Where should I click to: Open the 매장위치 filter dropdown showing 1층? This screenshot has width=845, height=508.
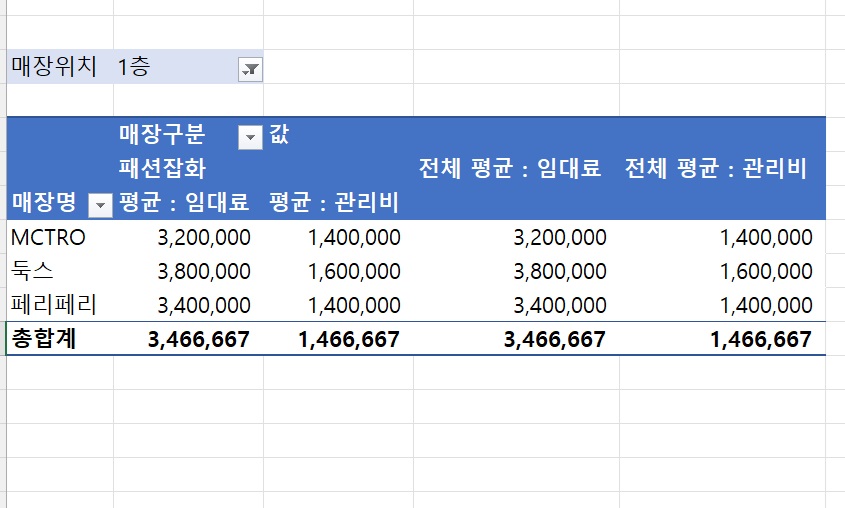point(251,69)
